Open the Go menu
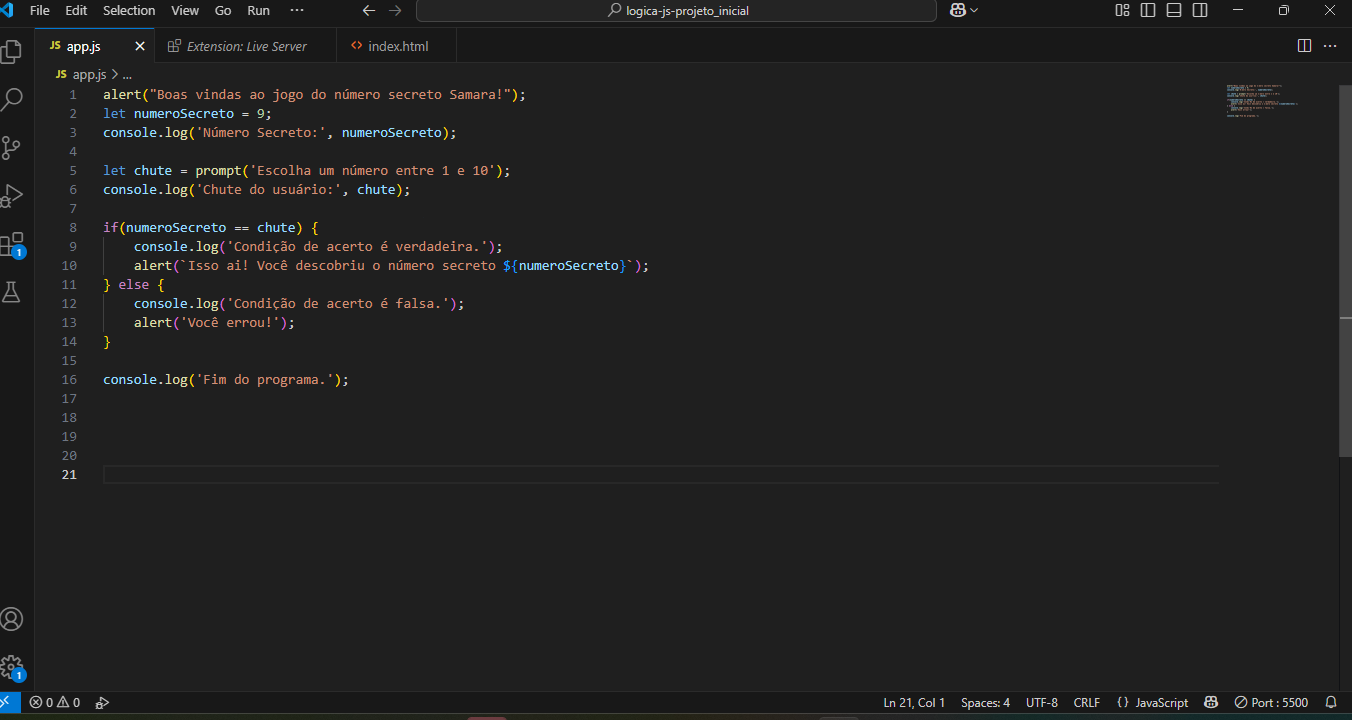This screenshot has width=1352, height=720. pos(223,11)
